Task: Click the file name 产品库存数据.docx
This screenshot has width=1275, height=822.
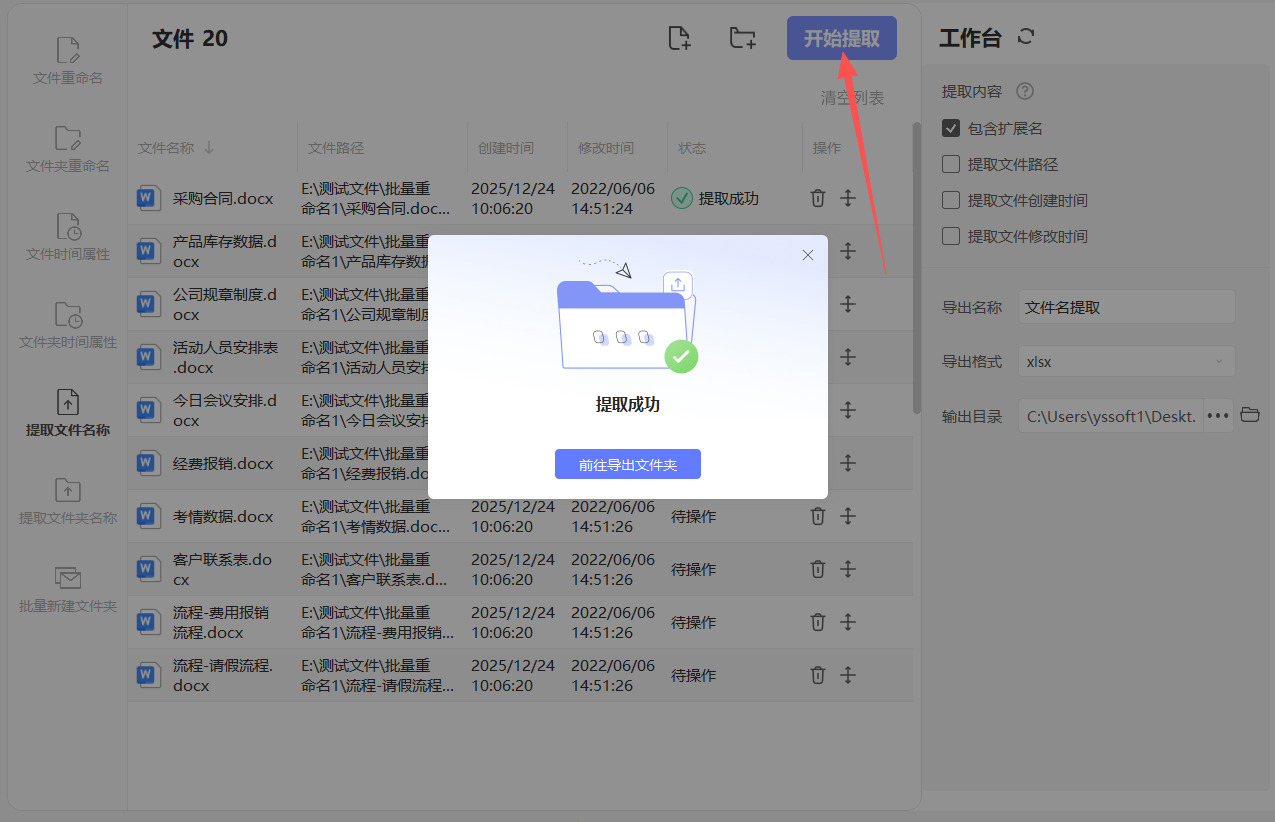Action: coord(223,251)
